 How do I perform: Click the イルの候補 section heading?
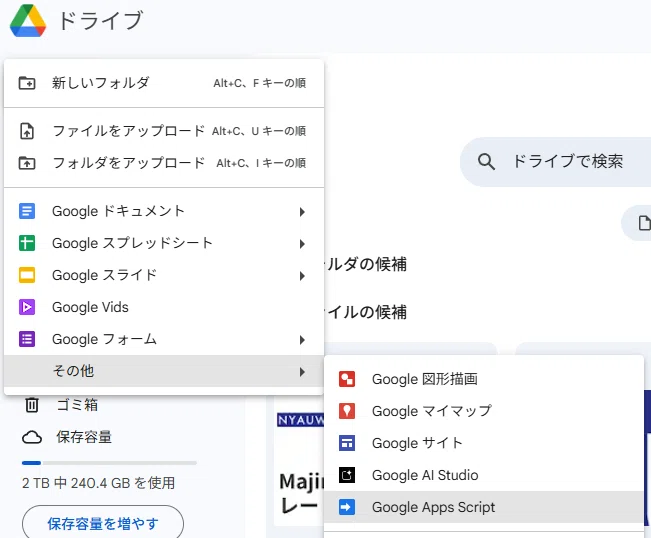[x=366, y=312]
